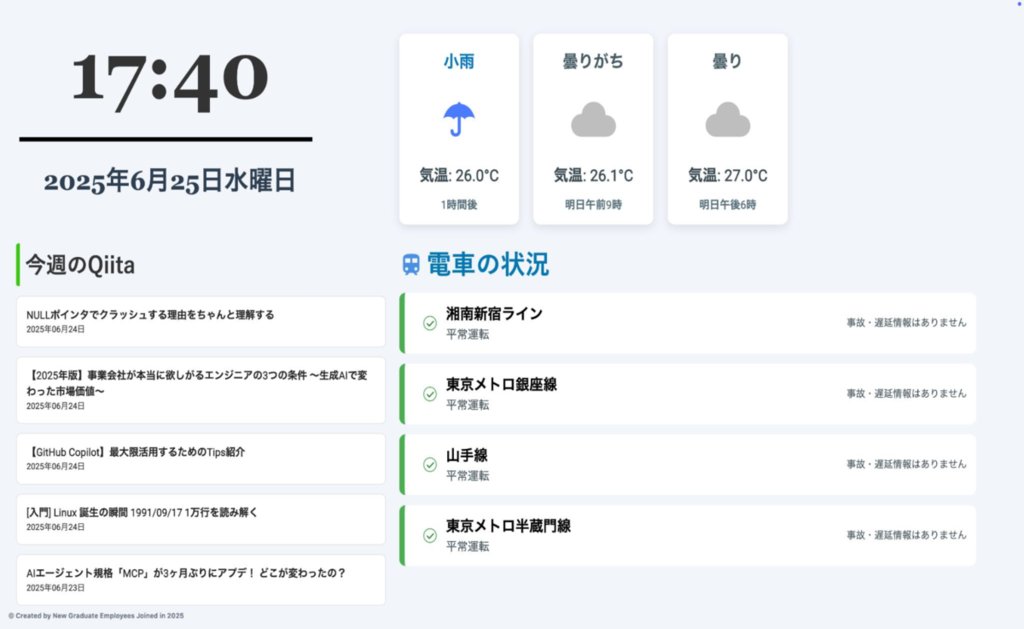1024x629 pixels.
Task: Click the train icon next to 電車の状況
Action: pyautogui.click(x=410, y=264)
